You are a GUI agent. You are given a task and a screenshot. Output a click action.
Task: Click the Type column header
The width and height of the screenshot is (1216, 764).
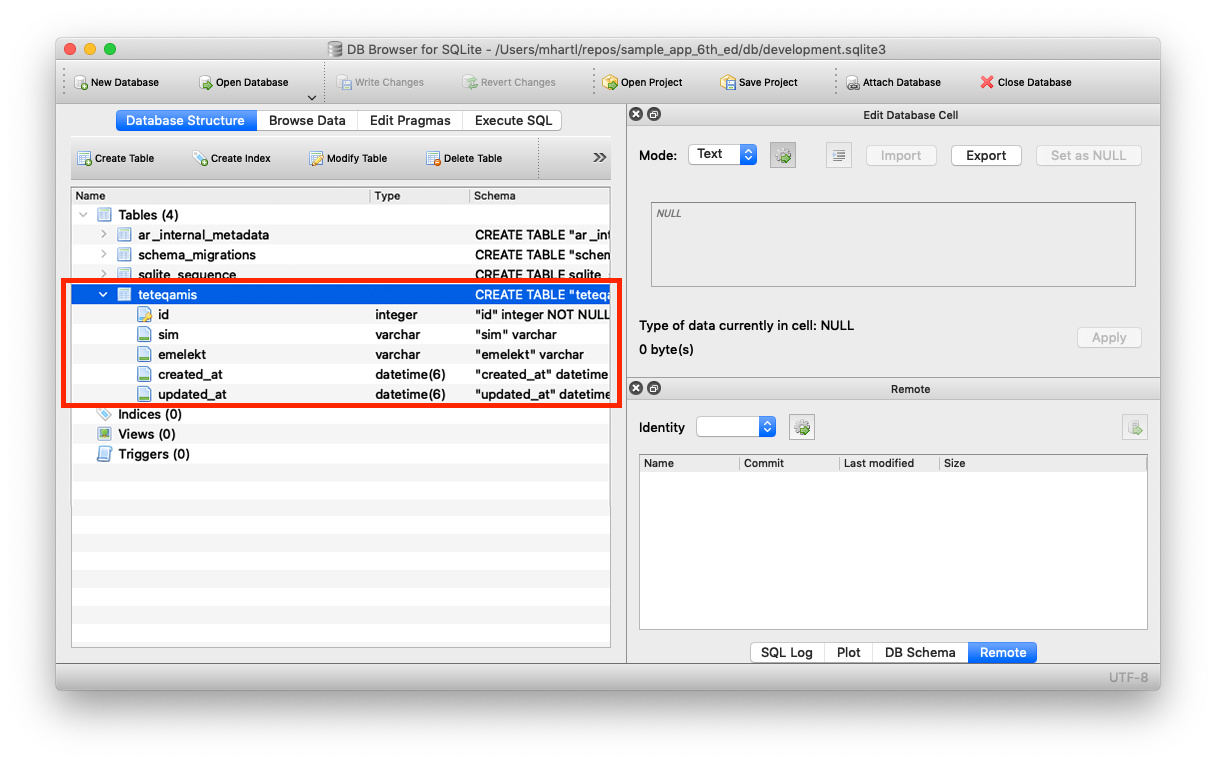420,196
